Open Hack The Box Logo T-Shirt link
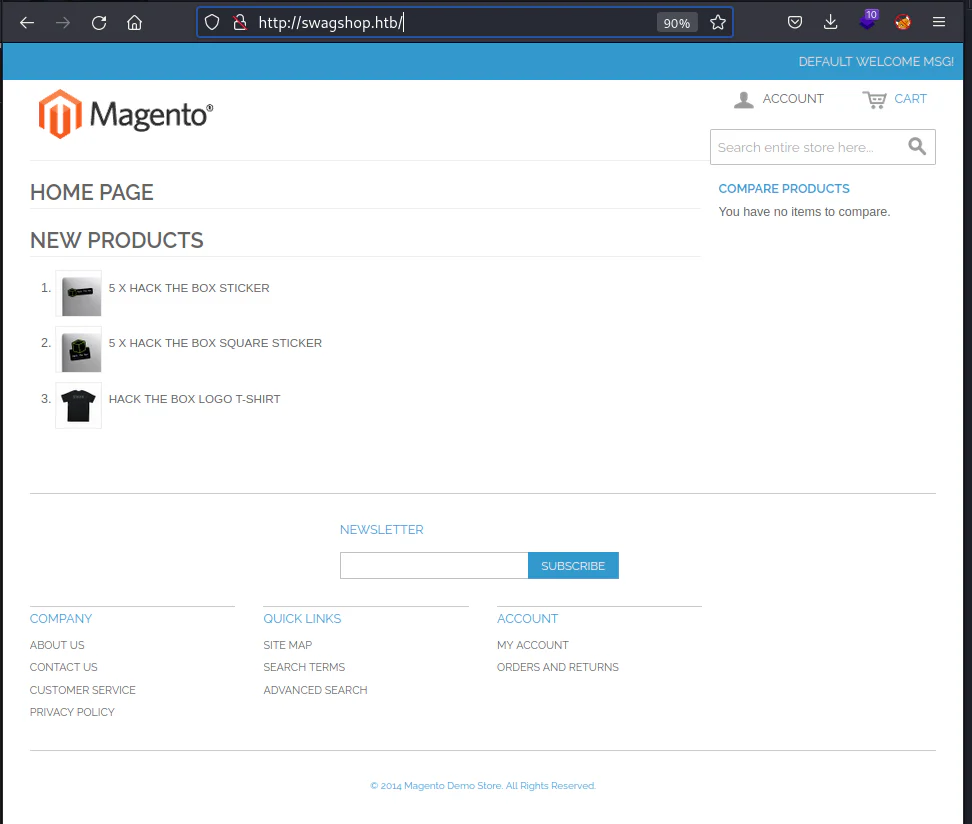The height and width of the screenshot is (824, 972). (x=195, y=399)
